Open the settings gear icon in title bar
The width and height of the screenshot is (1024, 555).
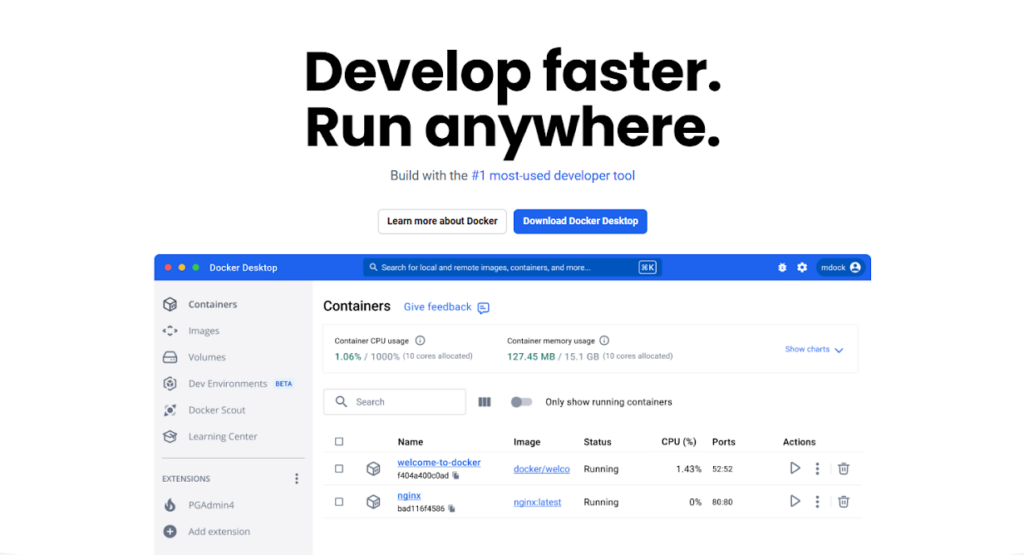pos(802,268)
